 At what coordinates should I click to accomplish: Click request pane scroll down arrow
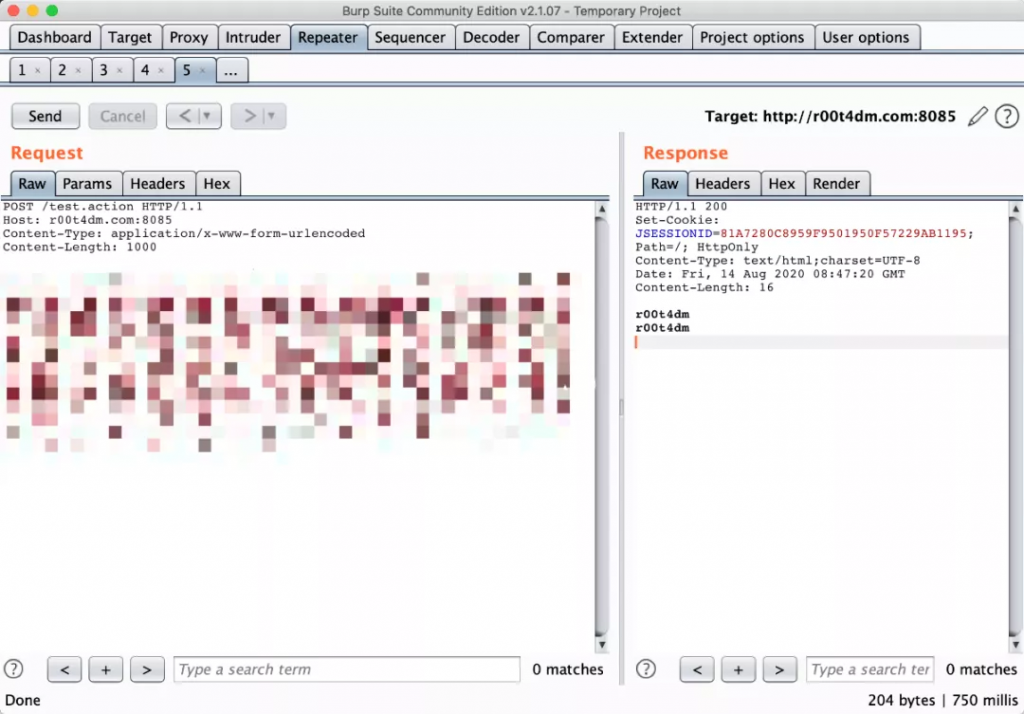[602, 644]
